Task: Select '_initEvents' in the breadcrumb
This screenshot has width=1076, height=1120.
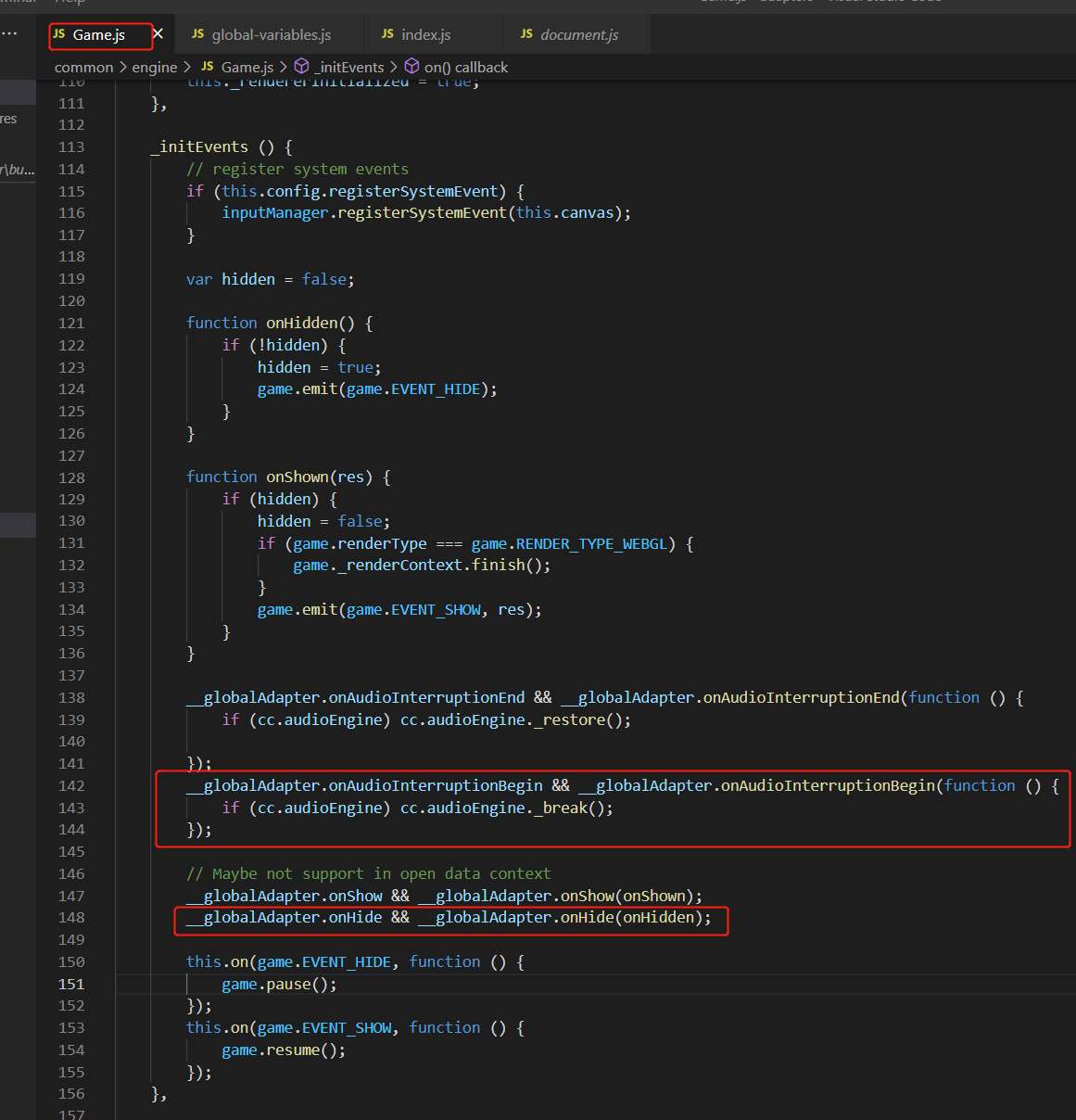Action: point(348,68)
